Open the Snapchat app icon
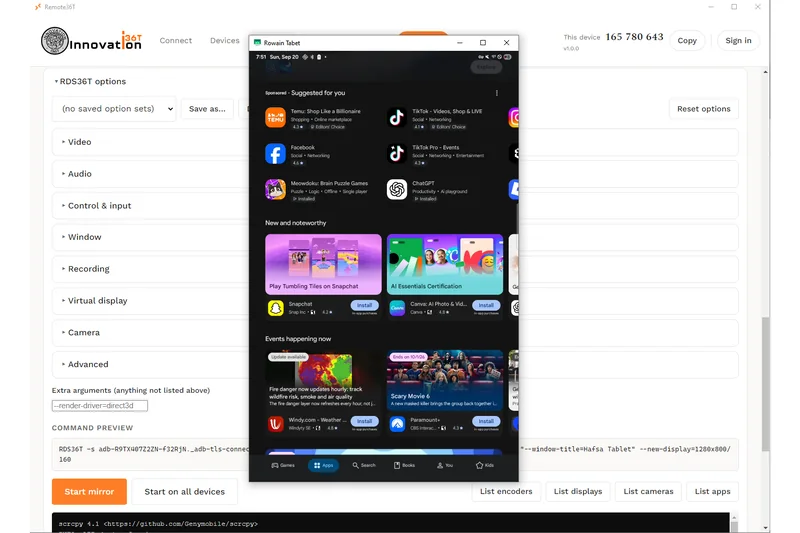Viewport: 800px width, 533px height. [276, 308]
